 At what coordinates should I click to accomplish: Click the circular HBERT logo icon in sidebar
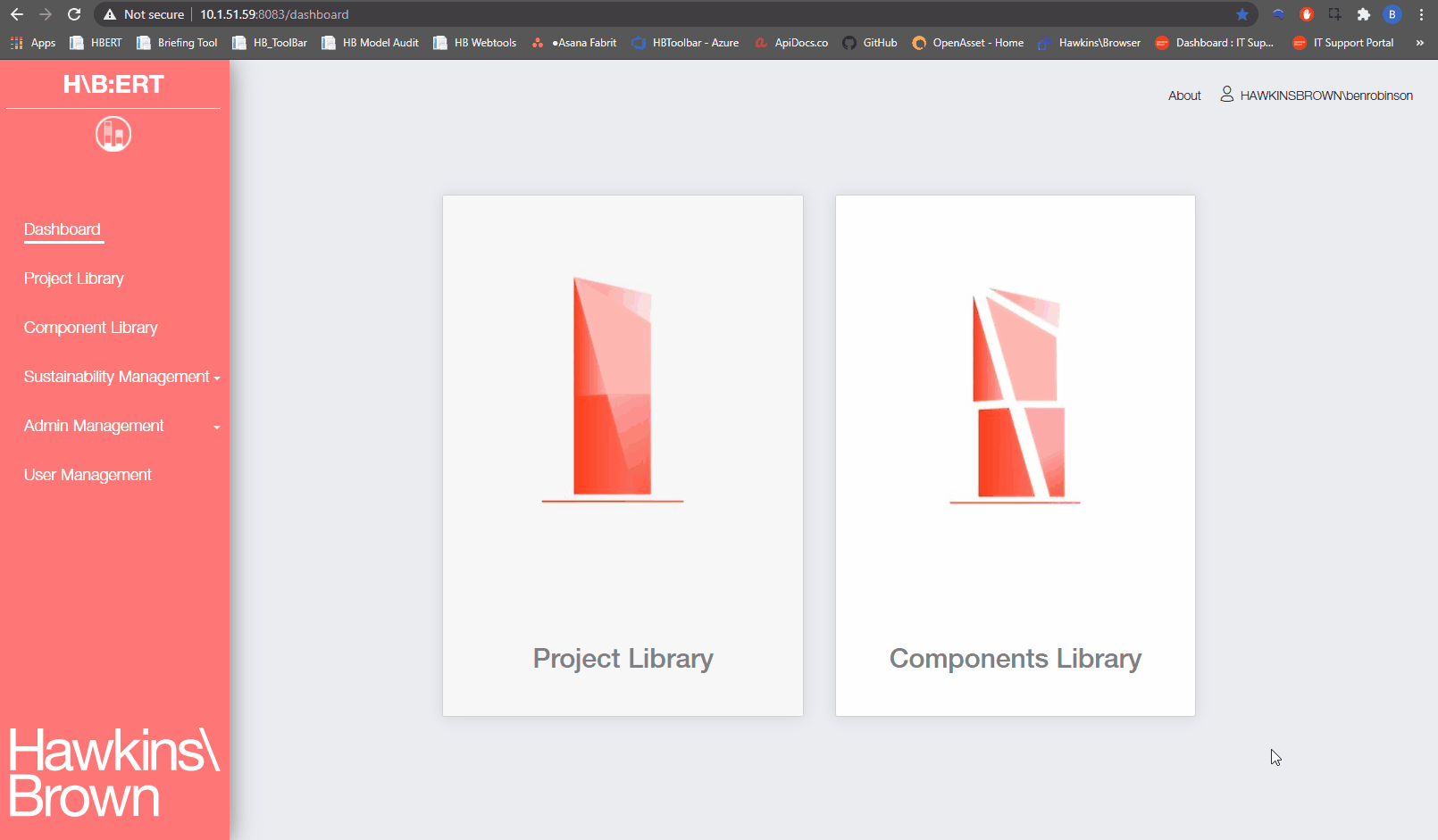[113, 134]
